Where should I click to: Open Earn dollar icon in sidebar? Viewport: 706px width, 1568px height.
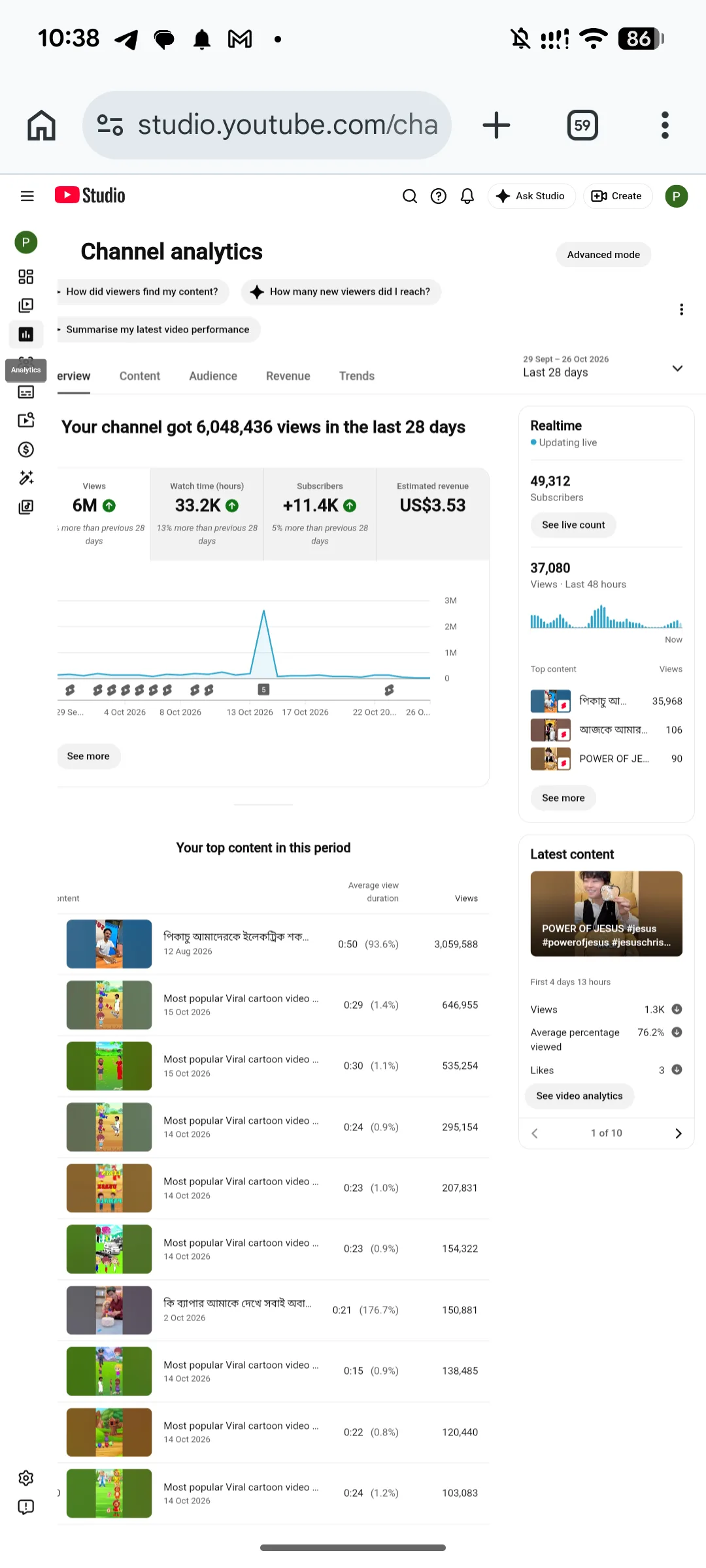click(x=26, y=449)
